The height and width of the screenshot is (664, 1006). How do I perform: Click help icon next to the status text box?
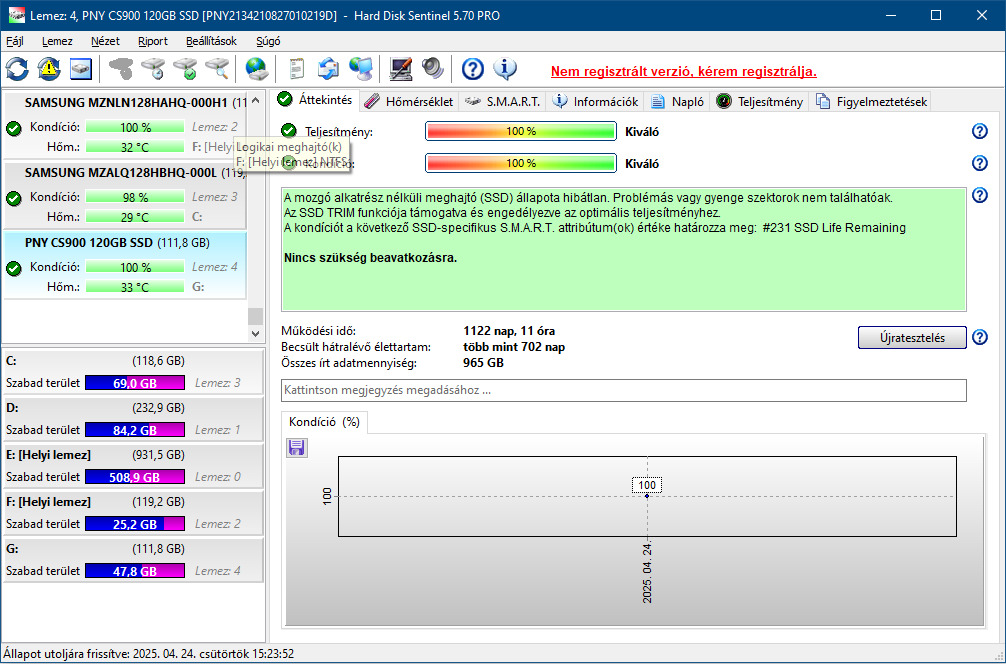tap(980, 196)
